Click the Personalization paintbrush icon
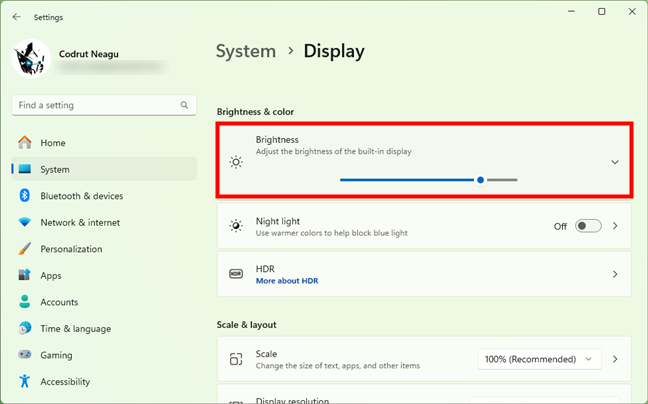 [25, 249]
